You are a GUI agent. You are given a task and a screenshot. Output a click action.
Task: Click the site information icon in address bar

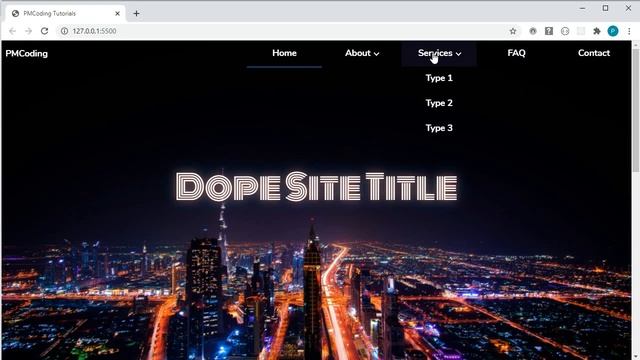[x=64, y=31]
